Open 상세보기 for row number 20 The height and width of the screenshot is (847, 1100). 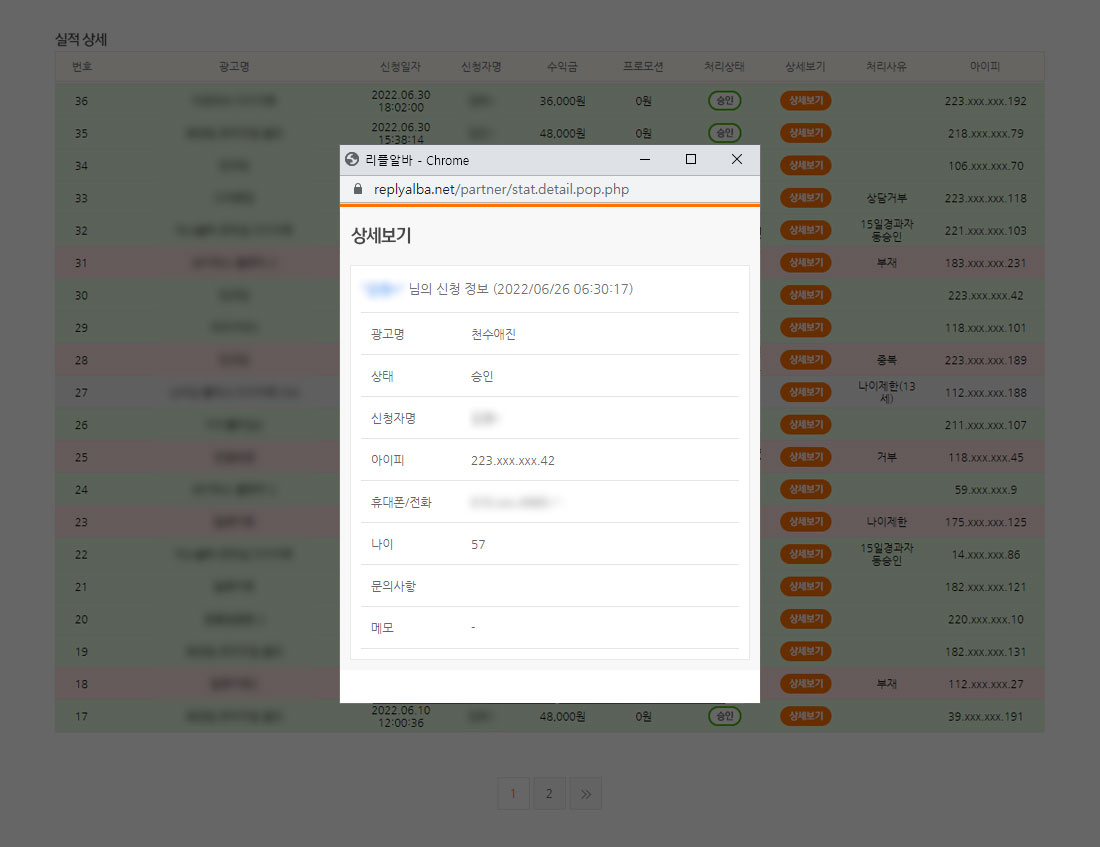click(x=805, y=619)
